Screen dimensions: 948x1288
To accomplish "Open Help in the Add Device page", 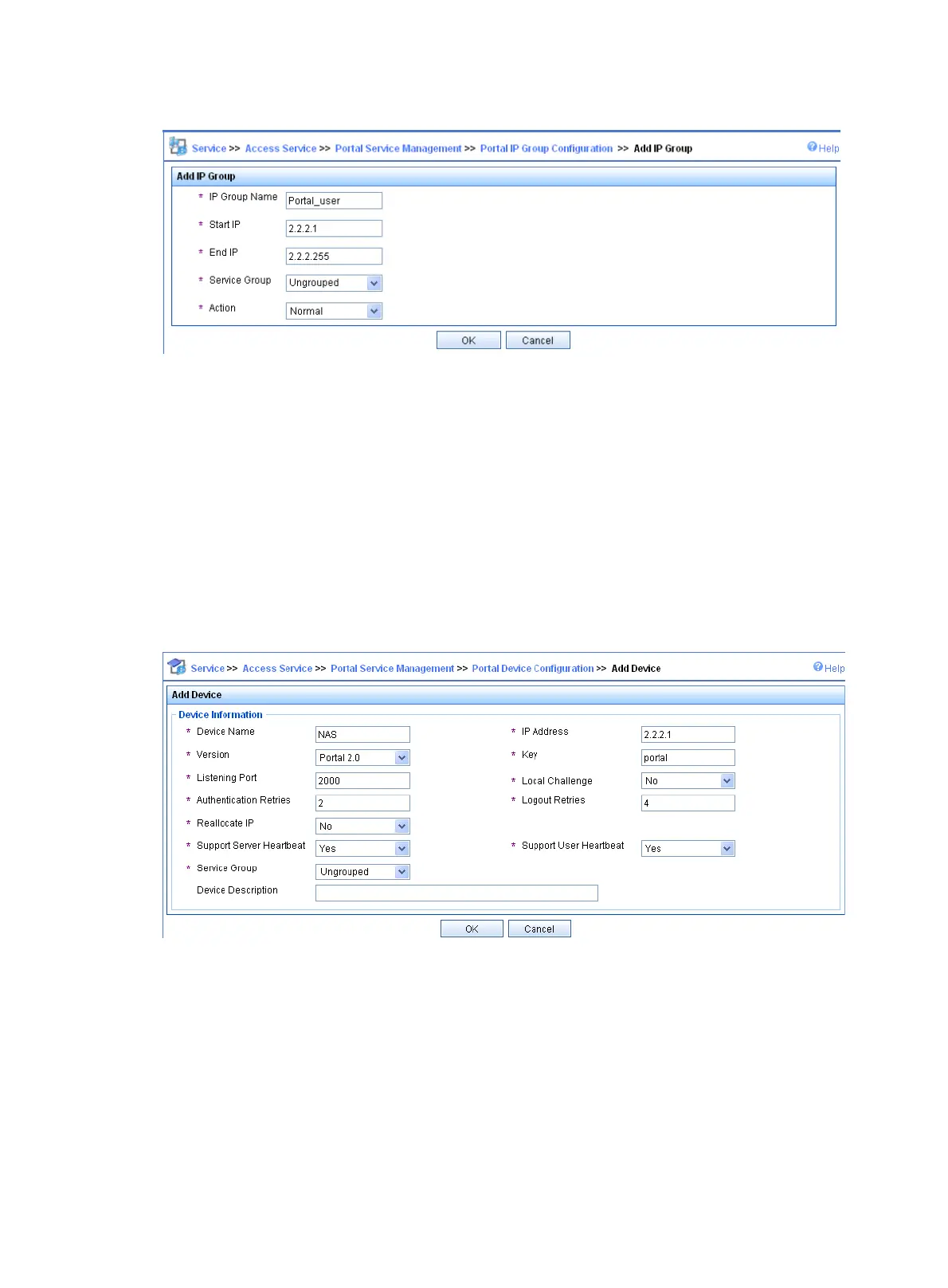I will 829,668.
